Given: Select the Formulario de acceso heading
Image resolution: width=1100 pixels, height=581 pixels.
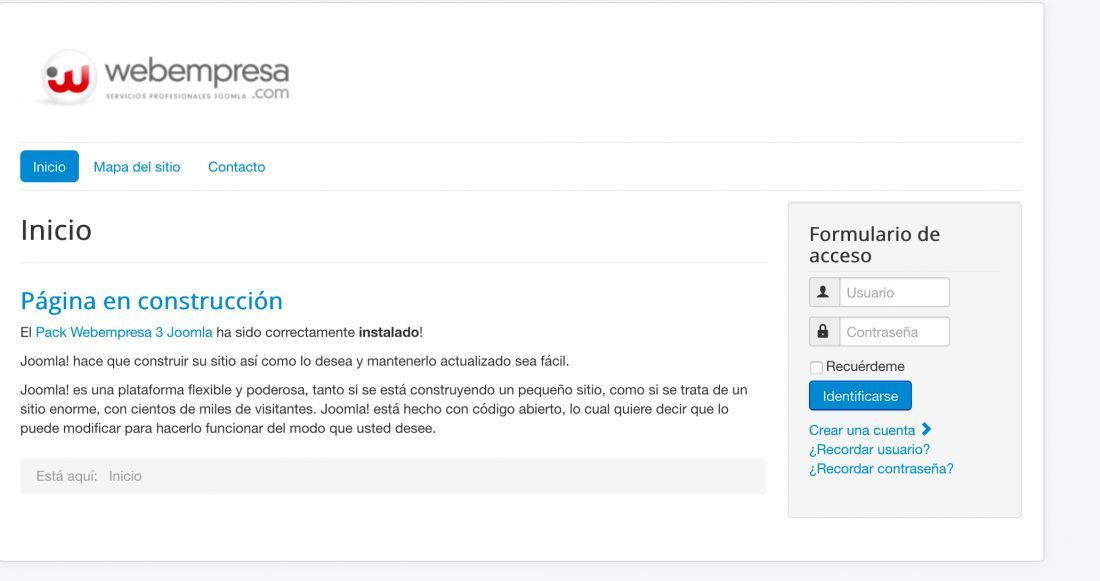Looking at the screenshot, I should (874, 244).
